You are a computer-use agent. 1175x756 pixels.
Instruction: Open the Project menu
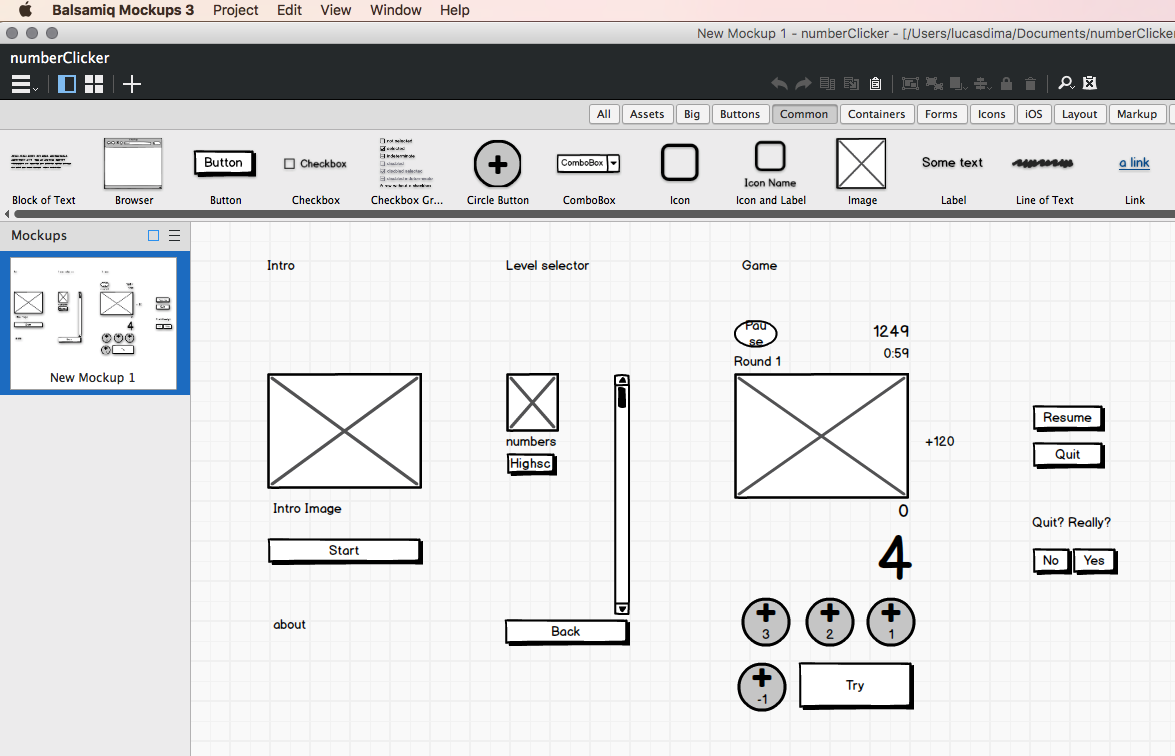click(235, 10)
